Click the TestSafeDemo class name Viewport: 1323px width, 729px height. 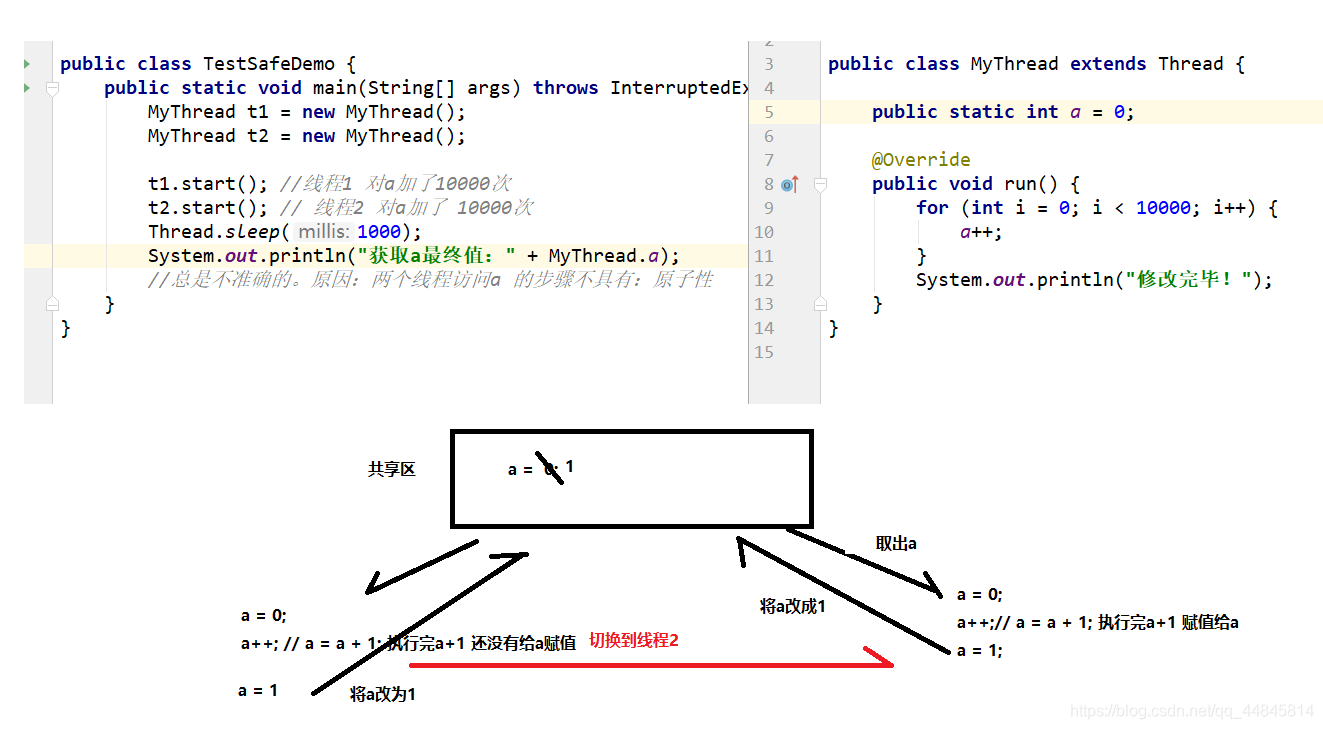(269, 64)
